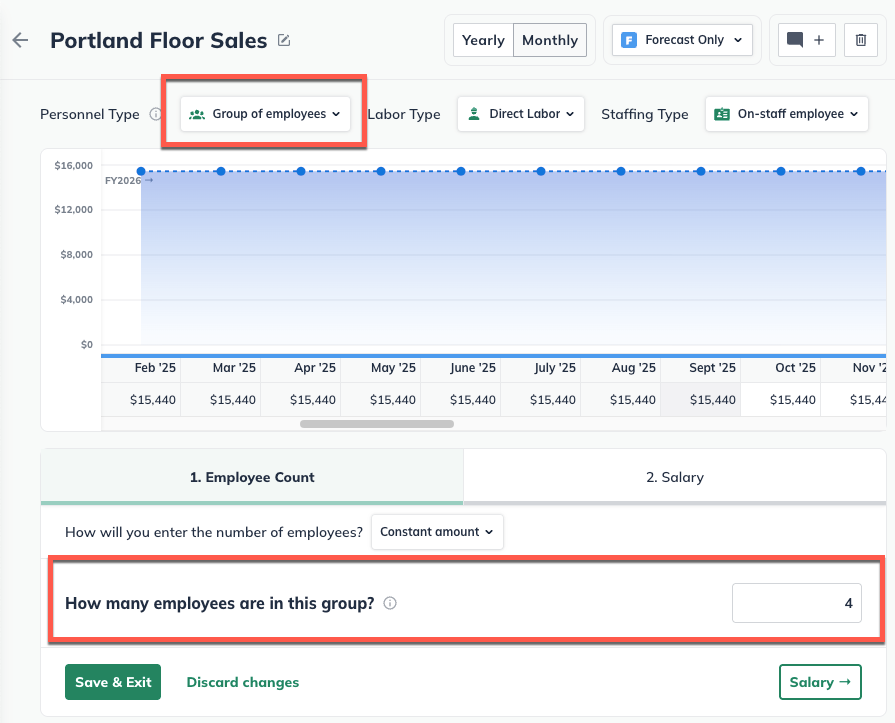Screen dimensions: 895x723
Task: Click Discard changes link
Action: pyautogui.click(x=243, y=682)
